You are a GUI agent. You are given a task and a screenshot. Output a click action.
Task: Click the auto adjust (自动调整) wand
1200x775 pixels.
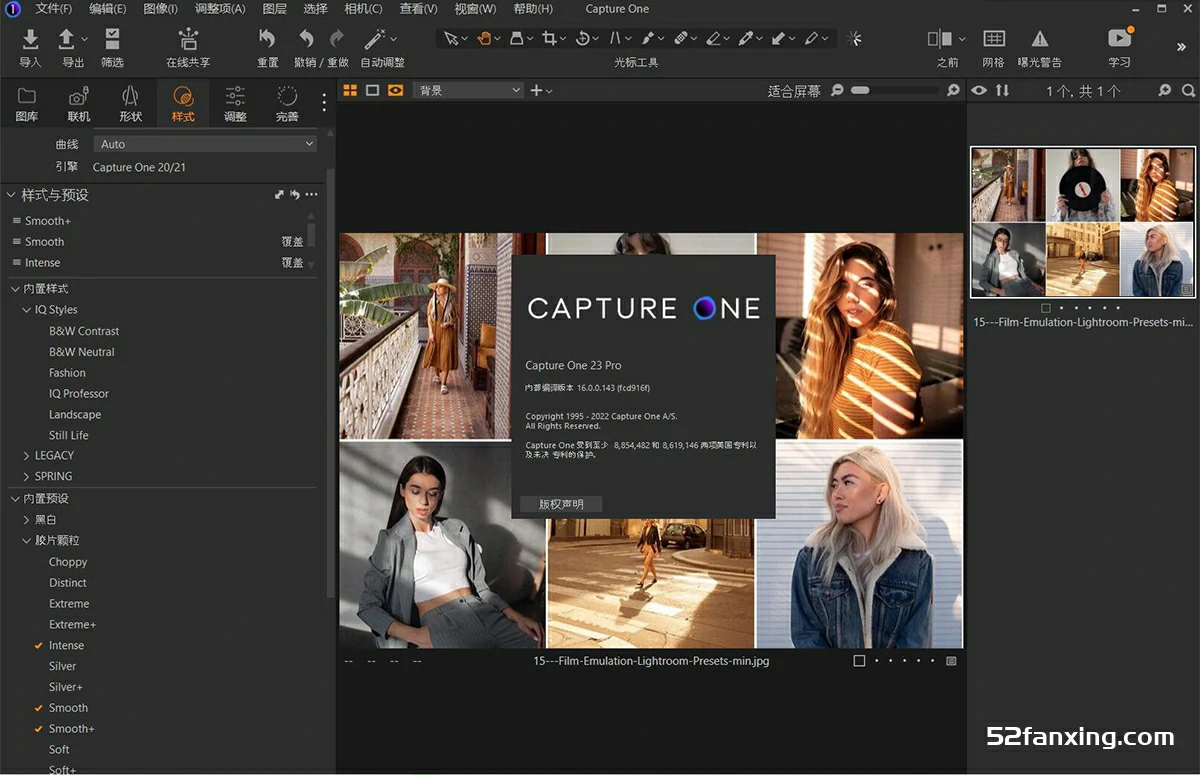[x=375, y=39]
